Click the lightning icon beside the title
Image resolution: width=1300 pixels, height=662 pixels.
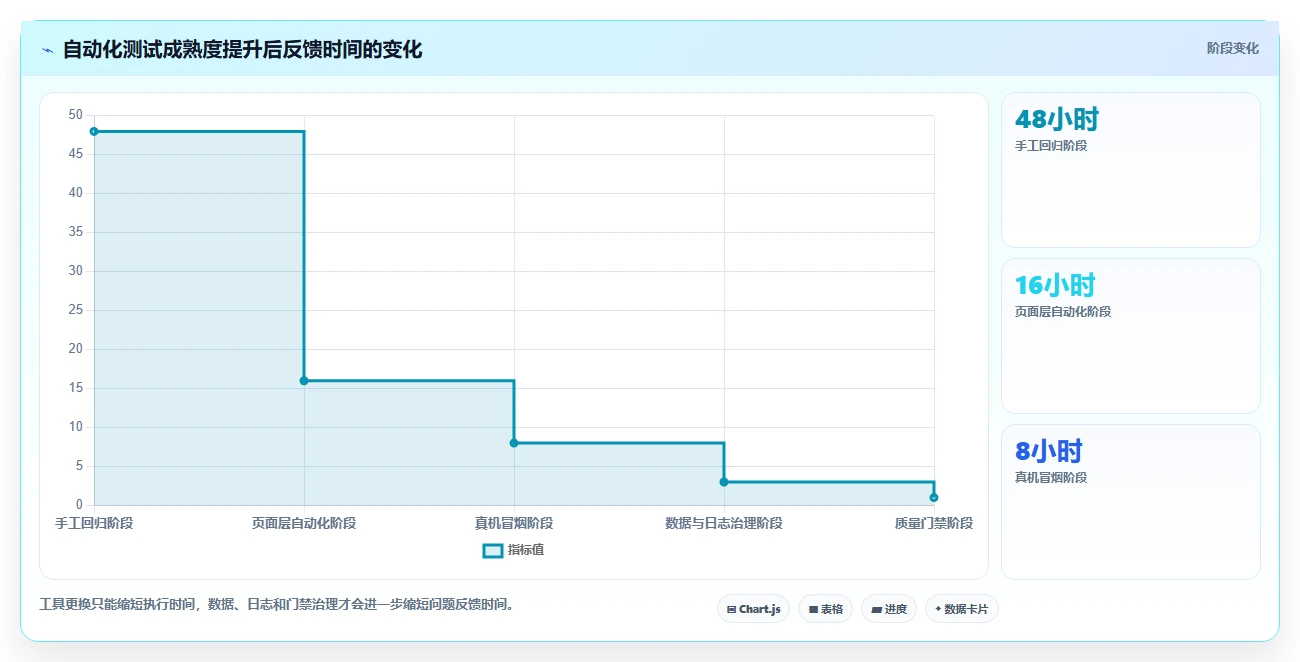point(47,50)
